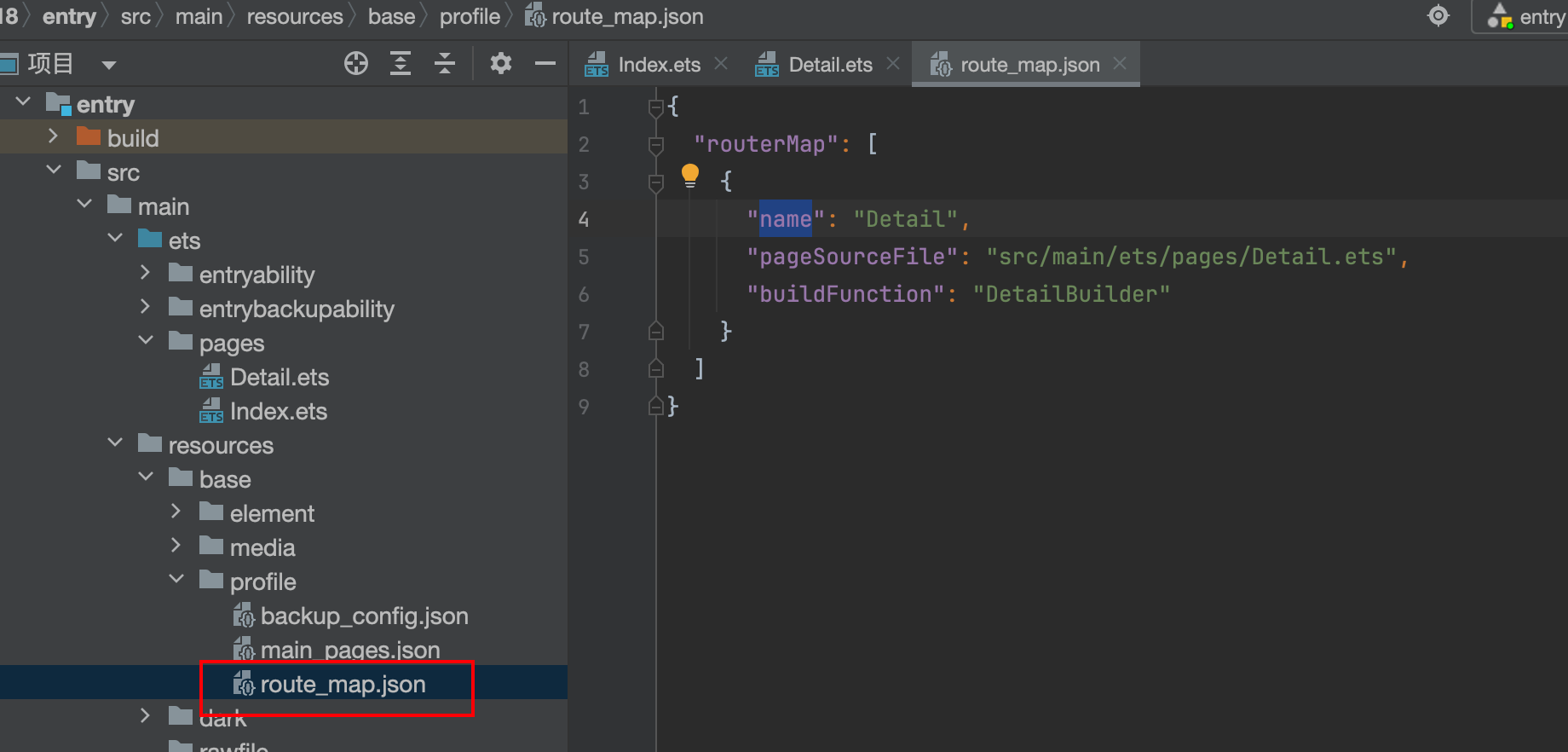Click the "DetailBuilder" value in editor
Image resolution: width=1568 pixels, height=752 pixels.
pos(1071,294)
